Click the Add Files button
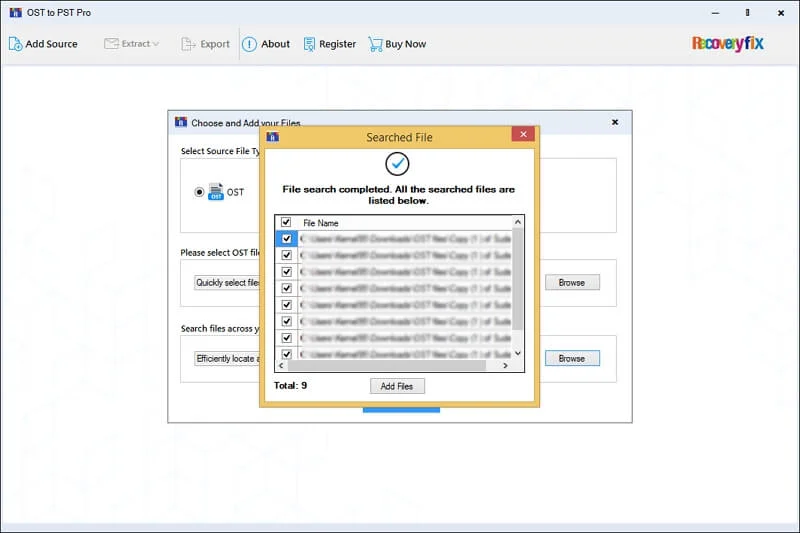The height and width of the screenshot is (533, 800). coord(397,386)
